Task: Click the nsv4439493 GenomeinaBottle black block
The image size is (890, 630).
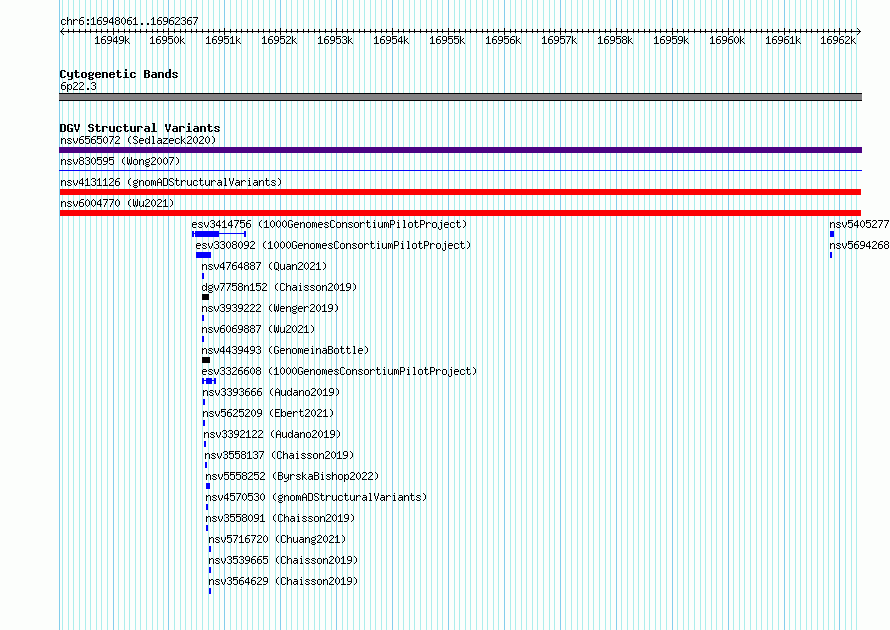Action: 206,360
